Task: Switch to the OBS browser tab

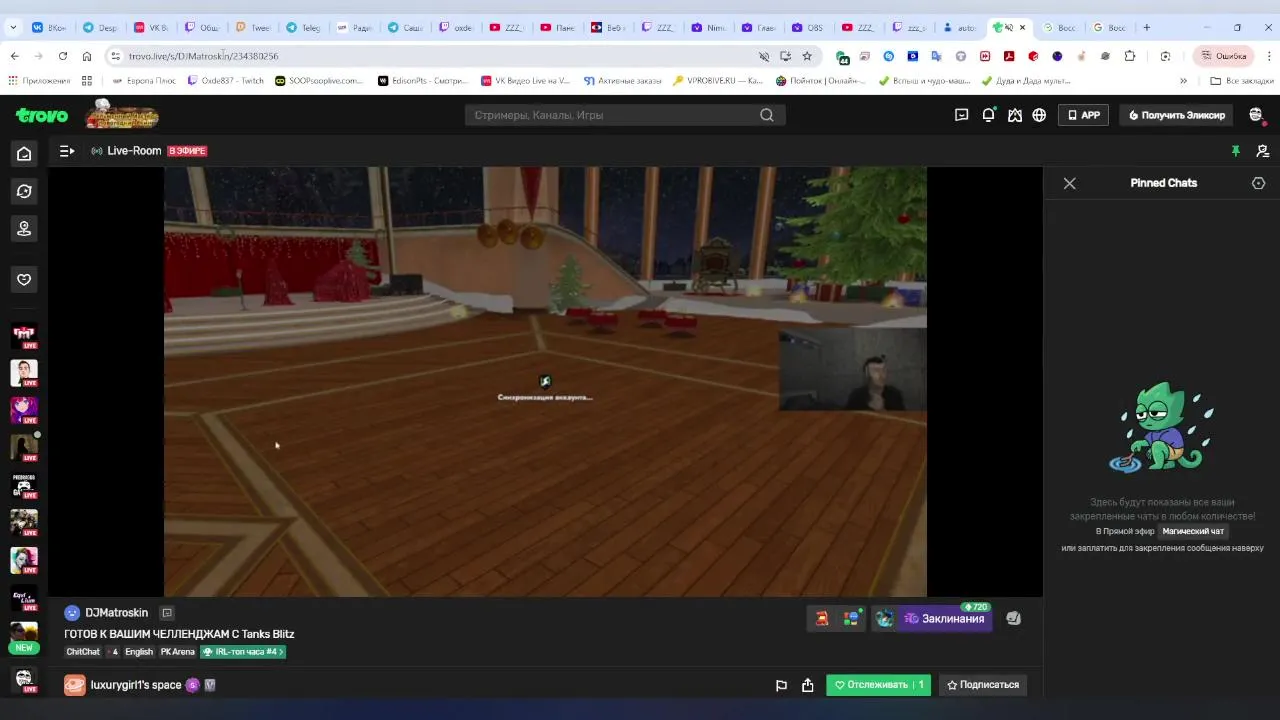Action: click(x=808, y=27)
